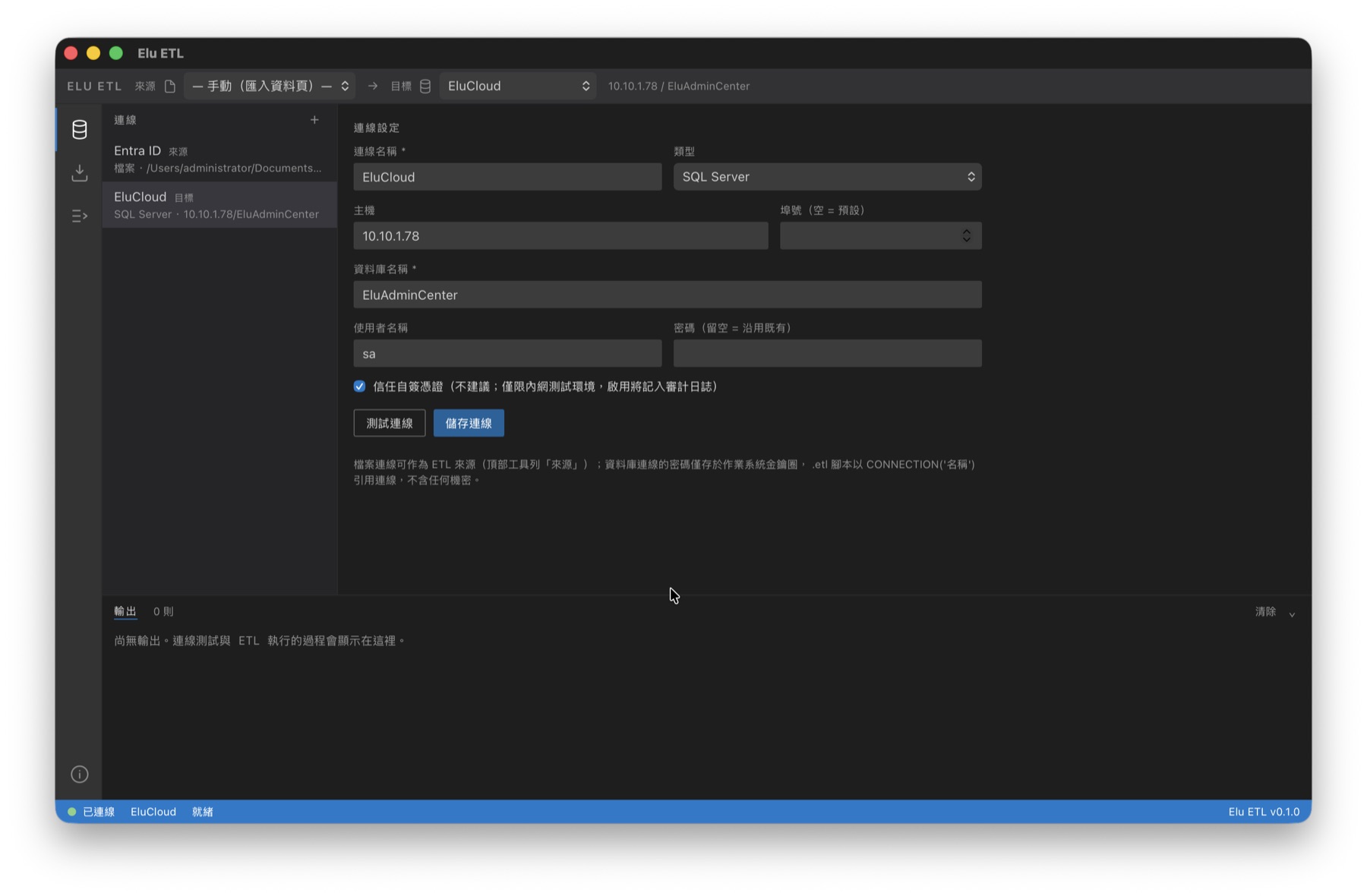The height and width of the screenshot is (896, 1367).
Task: Select the EluCloud target connection
Action: pos(219,205)
